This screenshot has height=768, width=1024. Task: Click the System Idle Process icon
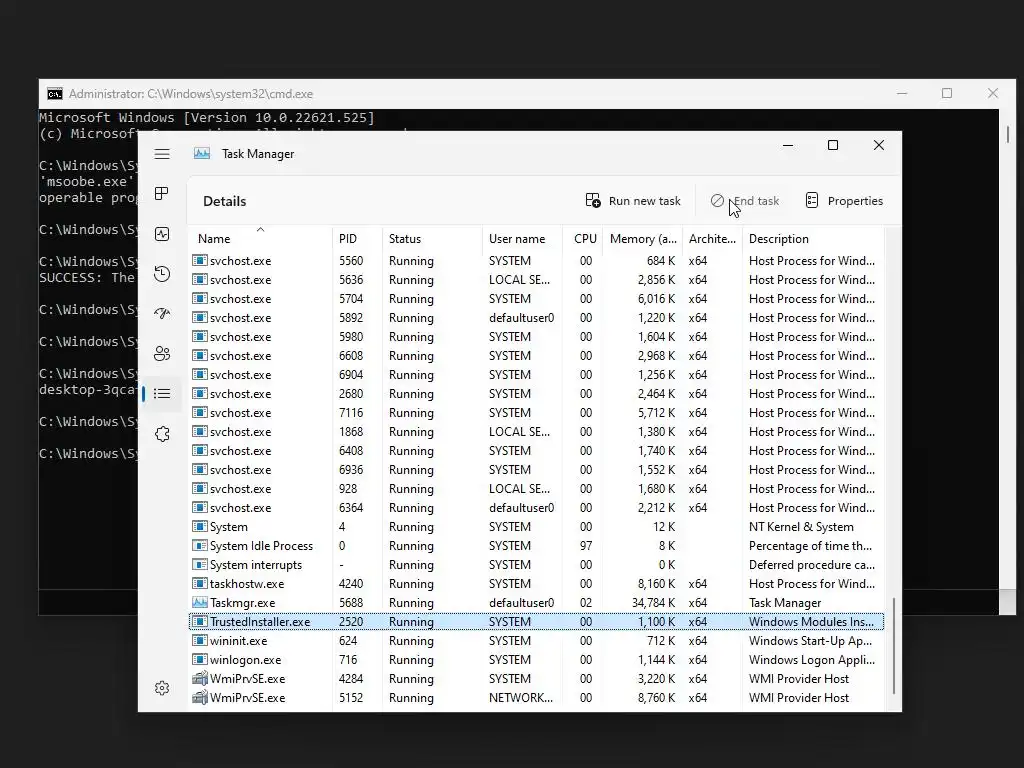pos(200,546)
